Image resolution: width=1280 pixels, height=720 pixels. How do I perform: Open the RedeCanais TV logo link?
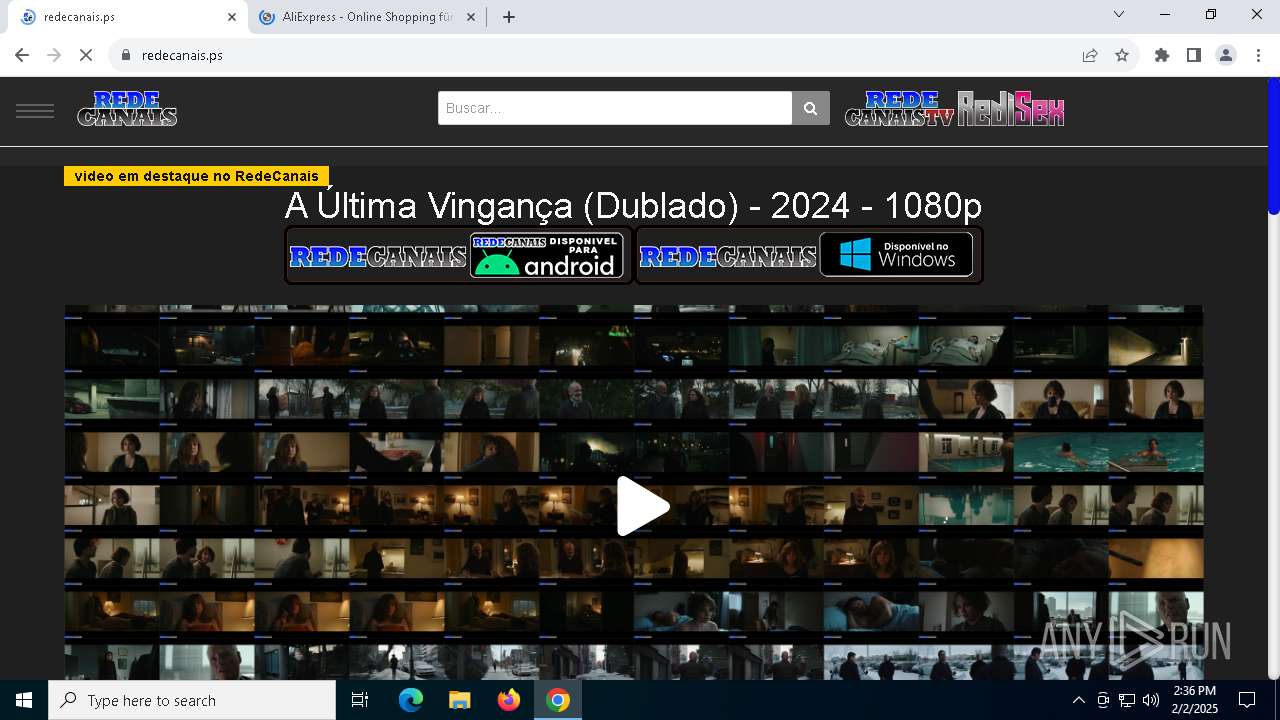900,108
